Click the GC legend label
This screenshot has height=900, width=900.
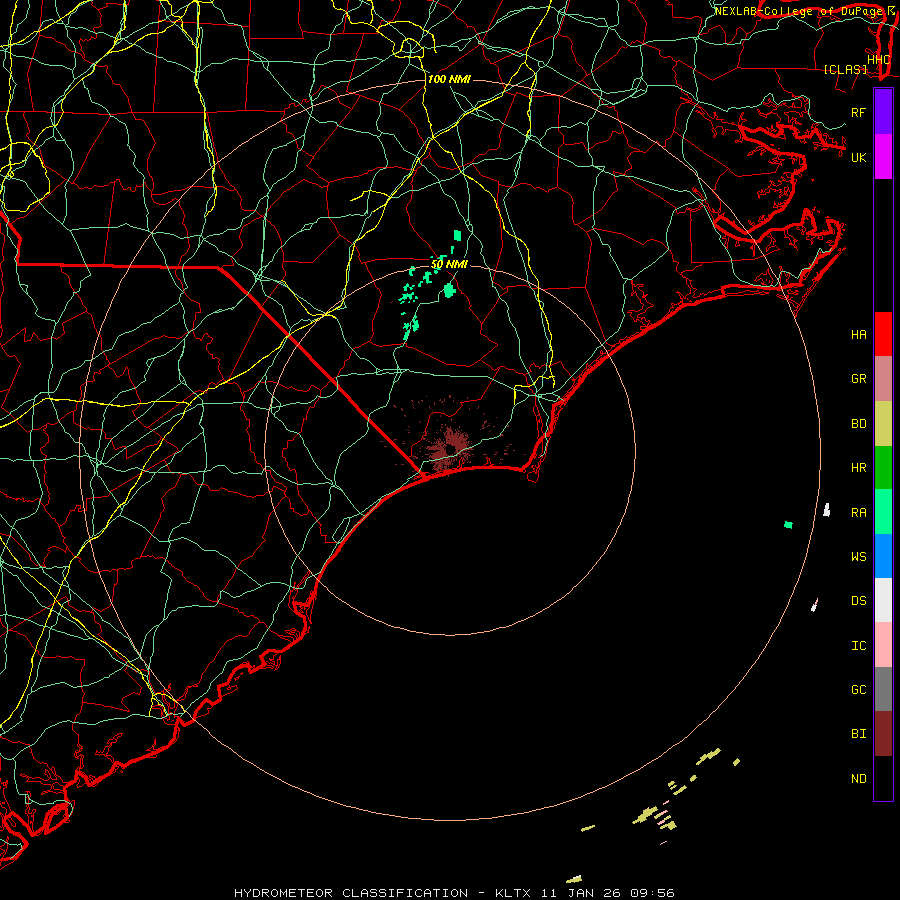(859, 690)
